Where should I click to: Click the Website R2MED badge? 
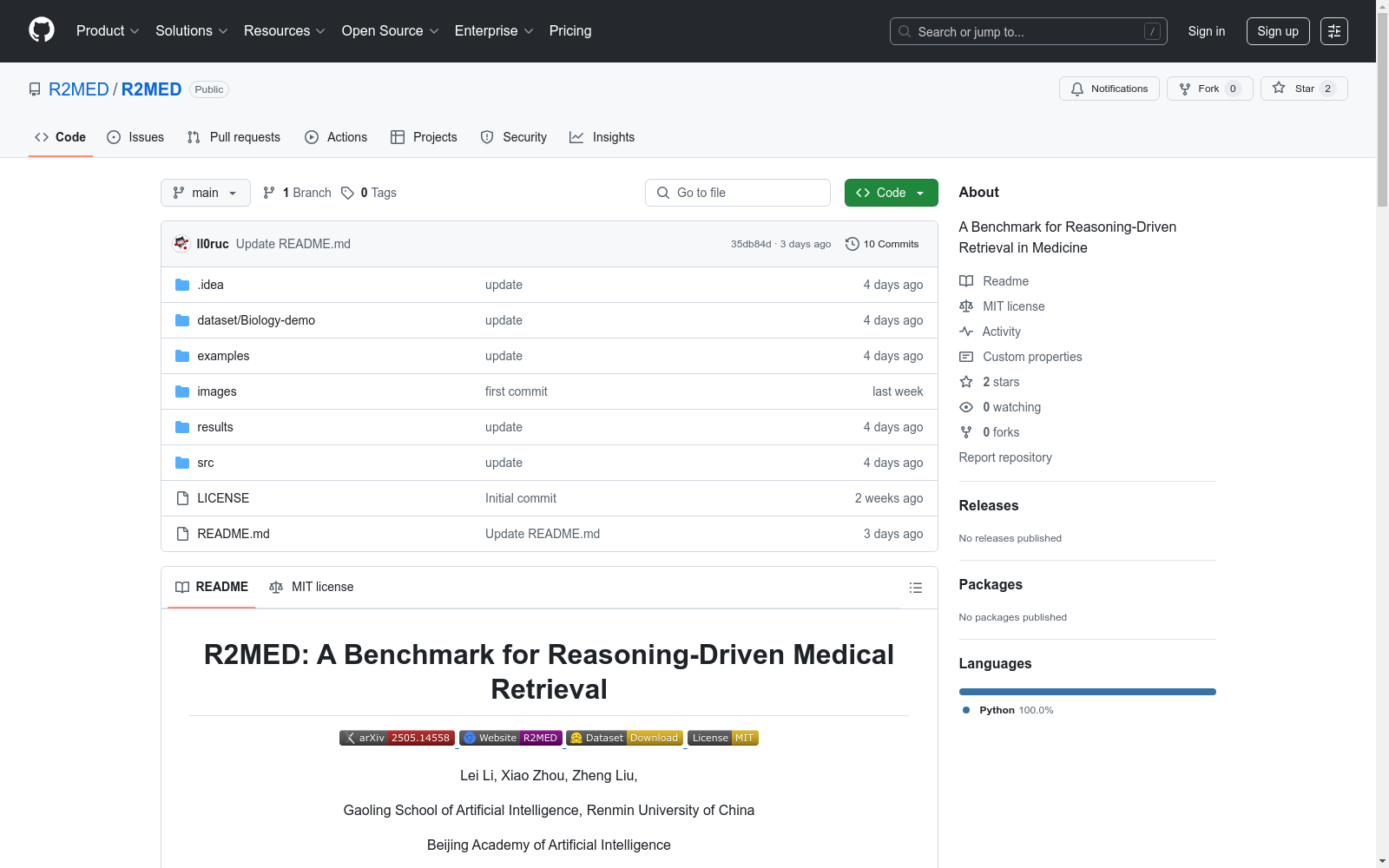tap(510, 738)
